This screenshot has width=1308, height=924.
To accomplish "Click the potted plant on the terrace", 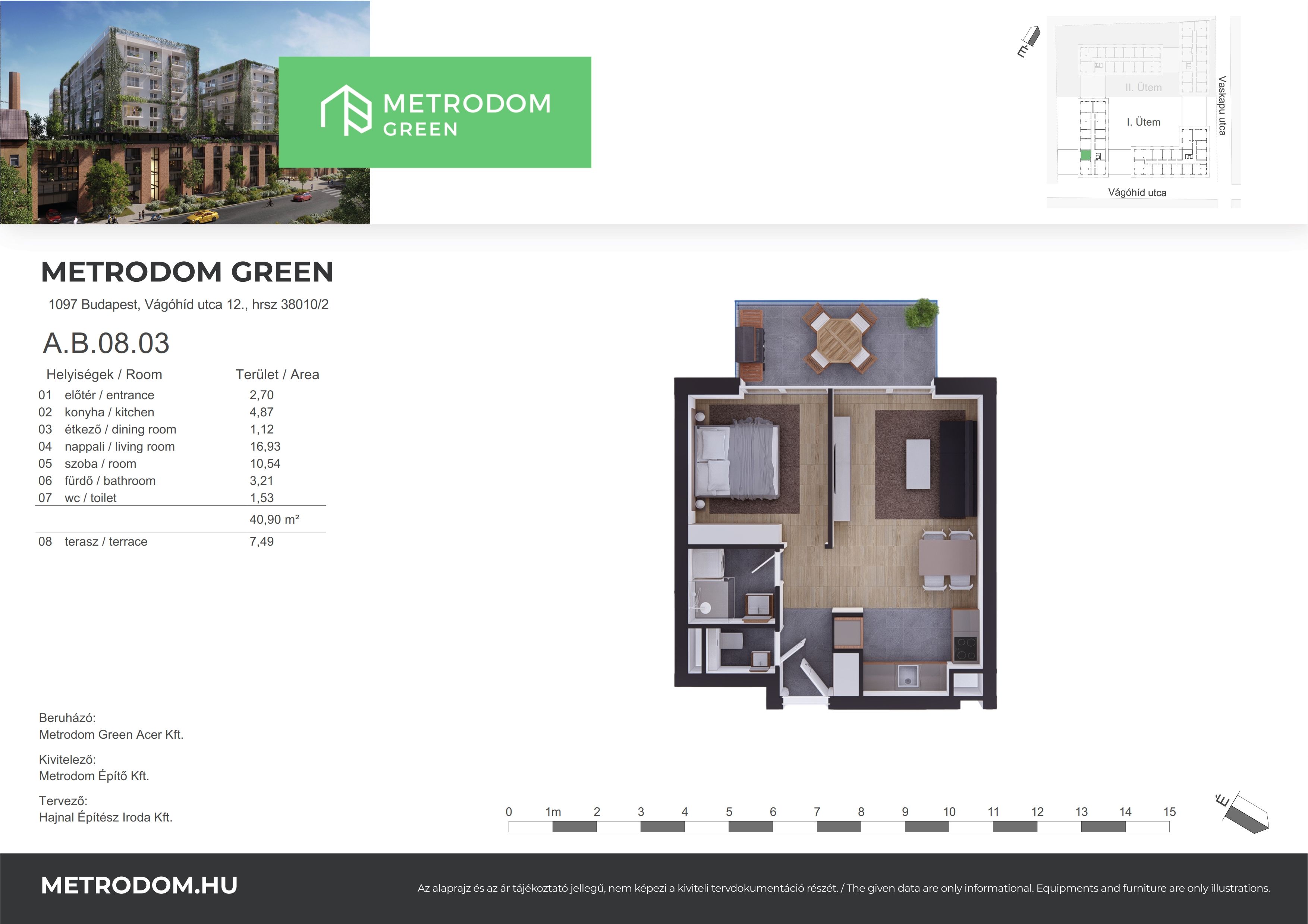I will tap(921, 314).
